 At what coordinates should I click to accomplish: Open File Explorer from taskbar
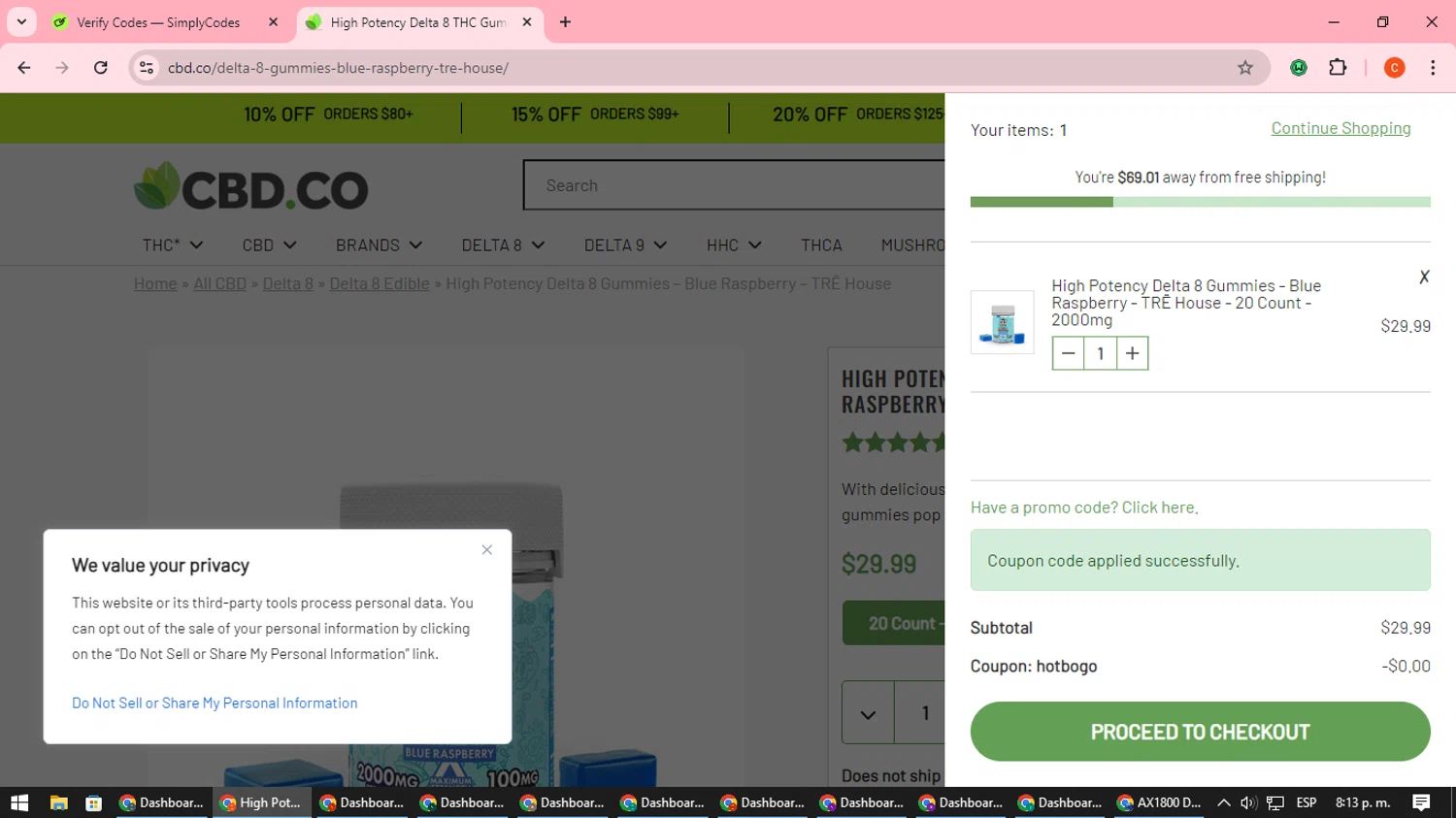59,802
